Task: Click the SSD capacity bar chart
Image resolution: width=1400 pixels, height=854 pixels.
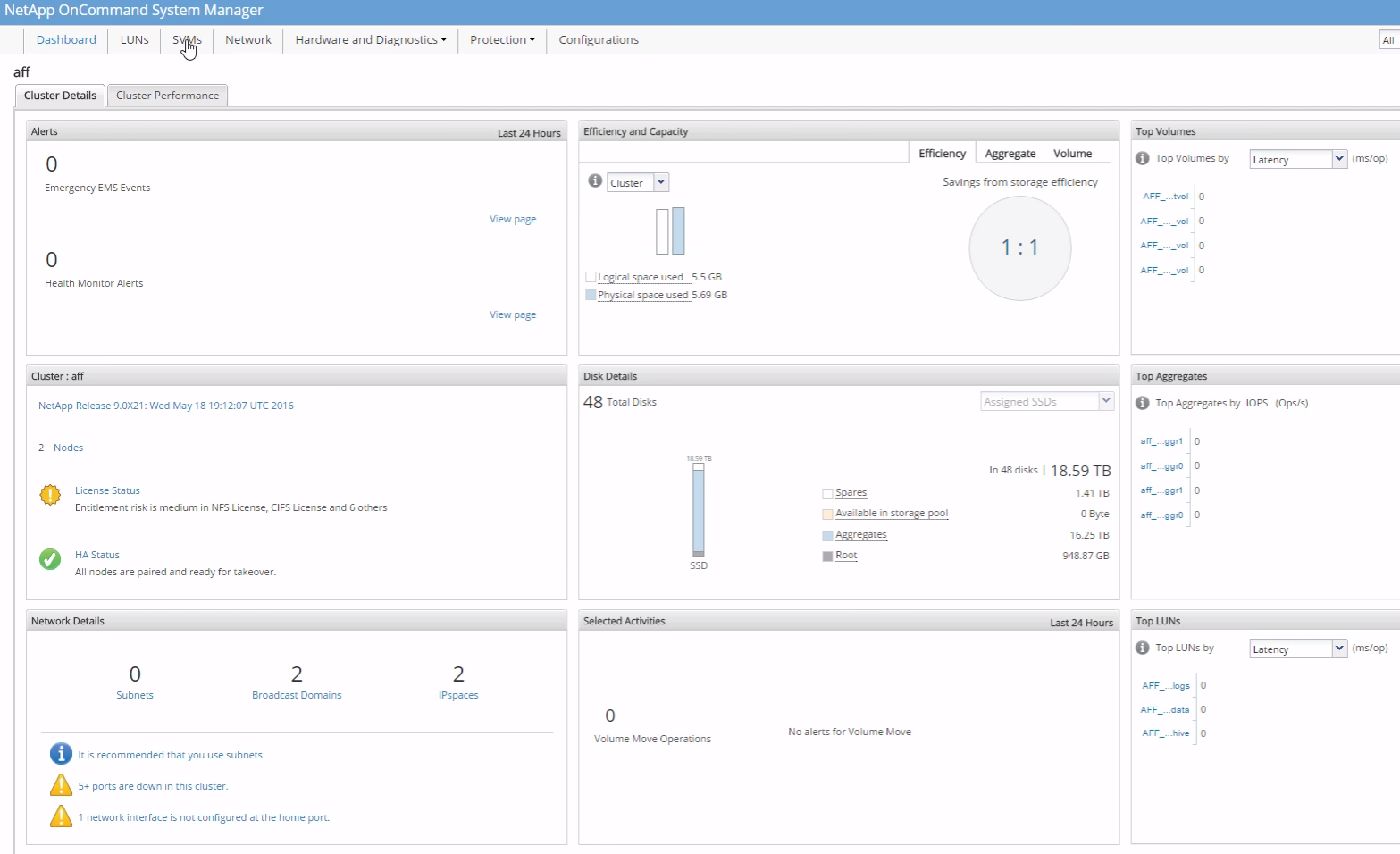Action: pos(699,509)
